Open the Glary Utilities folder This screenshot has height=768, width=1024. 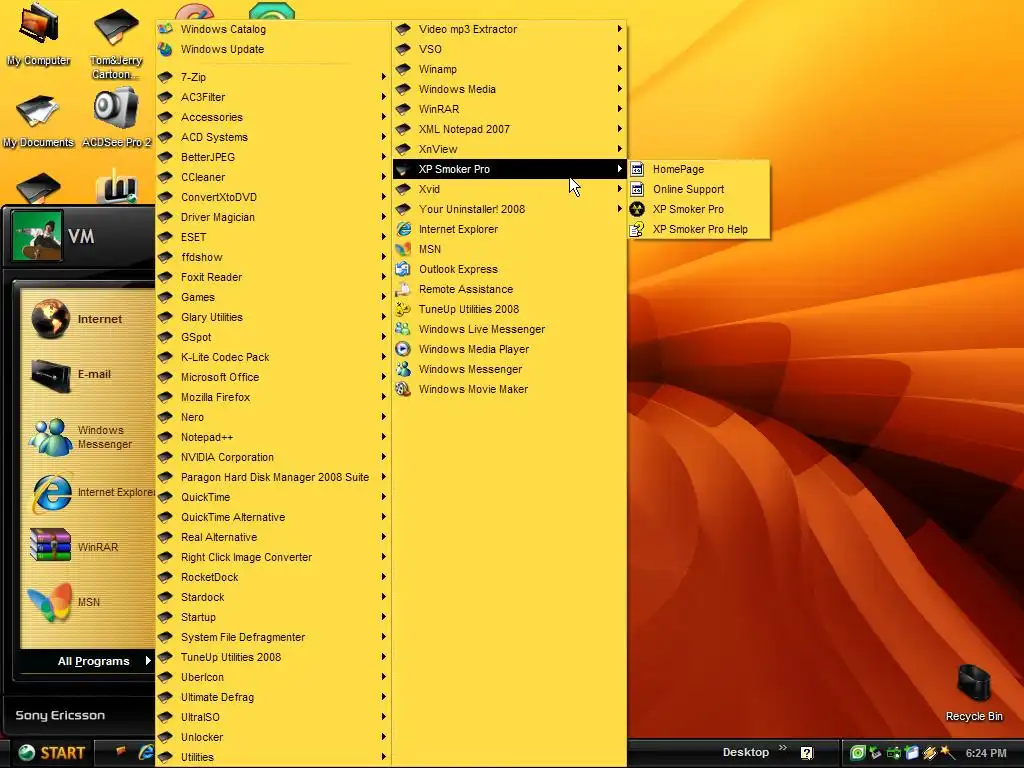(x=273, y=317)
